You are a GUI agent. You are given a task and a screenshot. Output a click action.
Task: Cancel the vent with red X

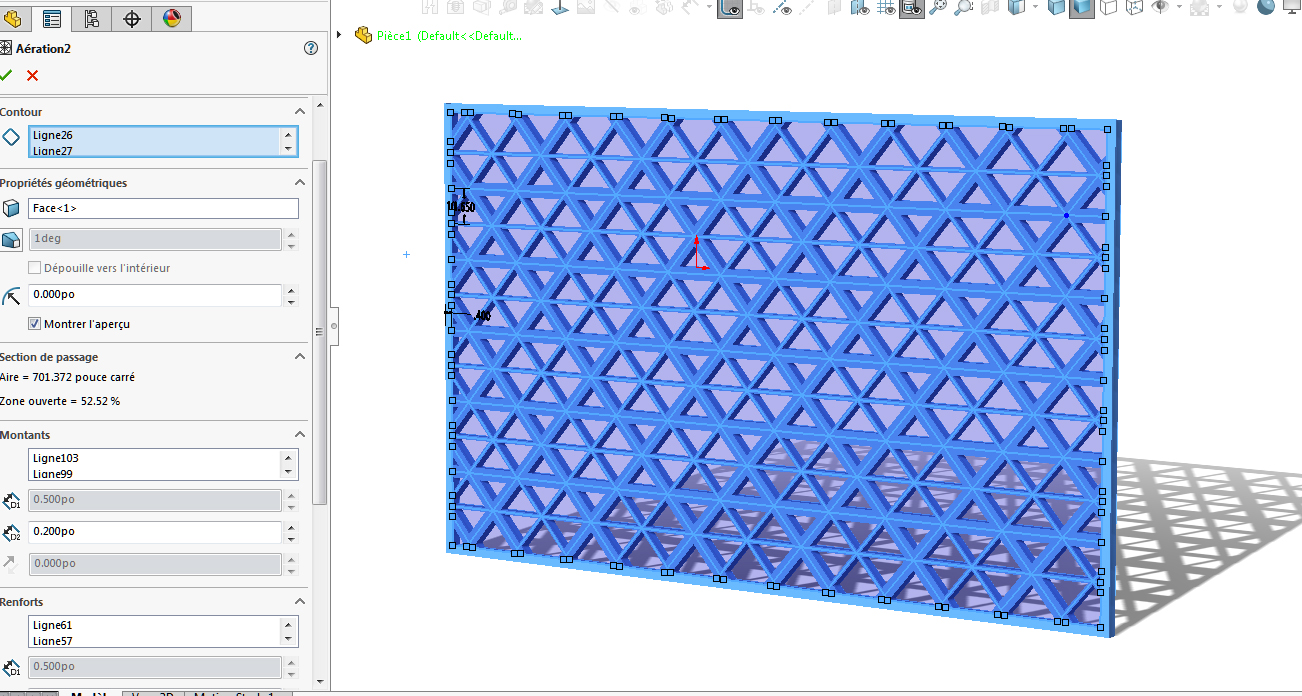[x=33, y=76]
